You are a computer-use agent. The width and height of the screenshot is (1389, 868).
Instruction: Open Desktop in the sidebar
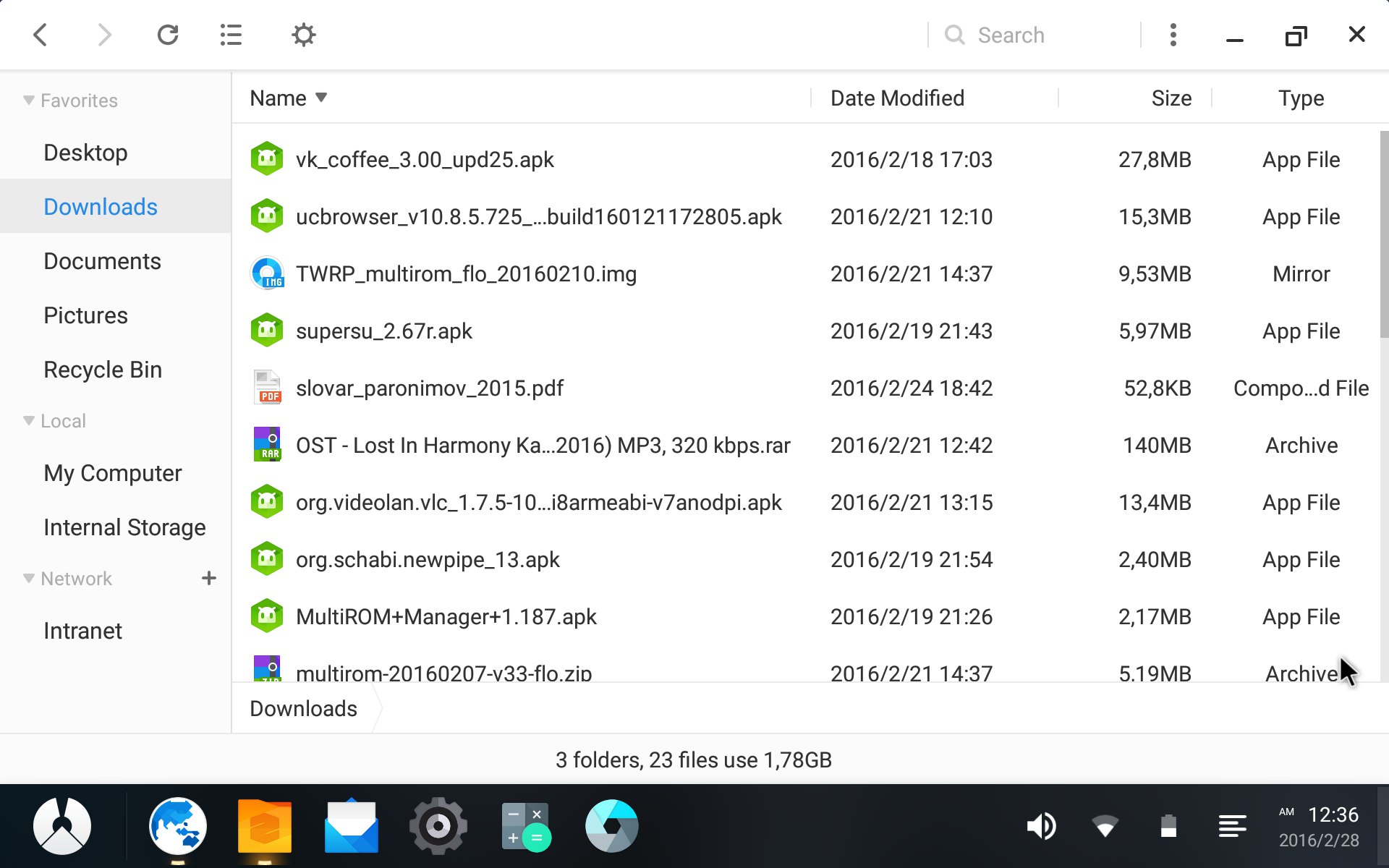116,153
